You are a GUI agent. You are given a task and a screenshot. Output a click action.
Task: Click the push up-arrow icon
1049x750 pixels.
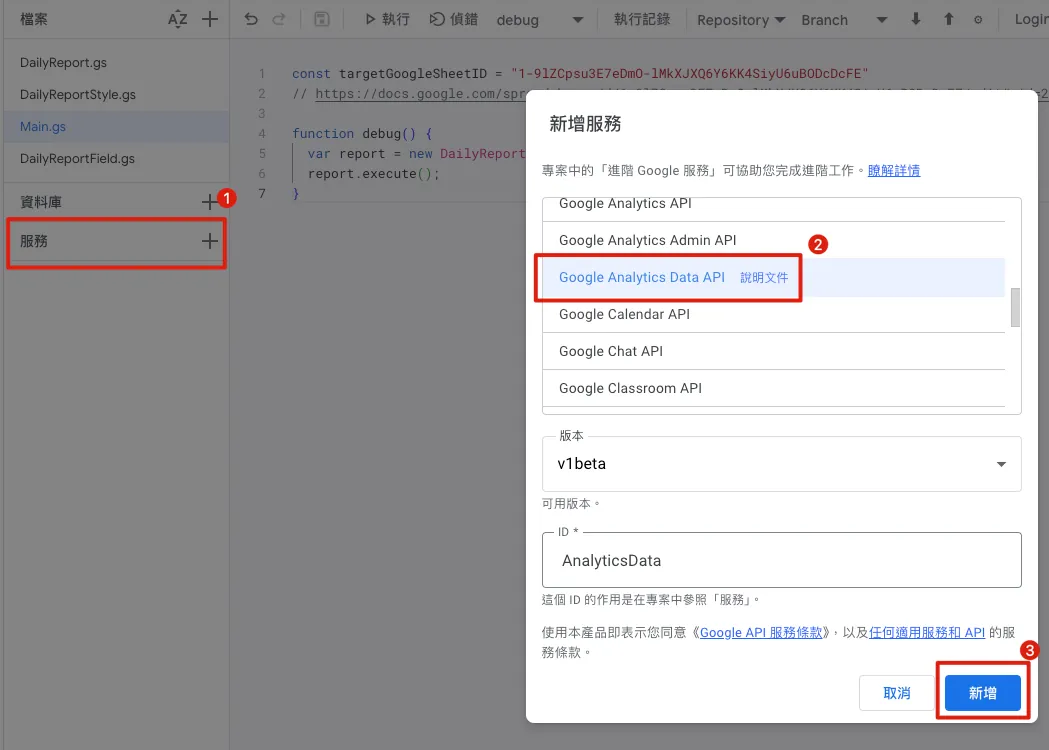tap(948, 19)
